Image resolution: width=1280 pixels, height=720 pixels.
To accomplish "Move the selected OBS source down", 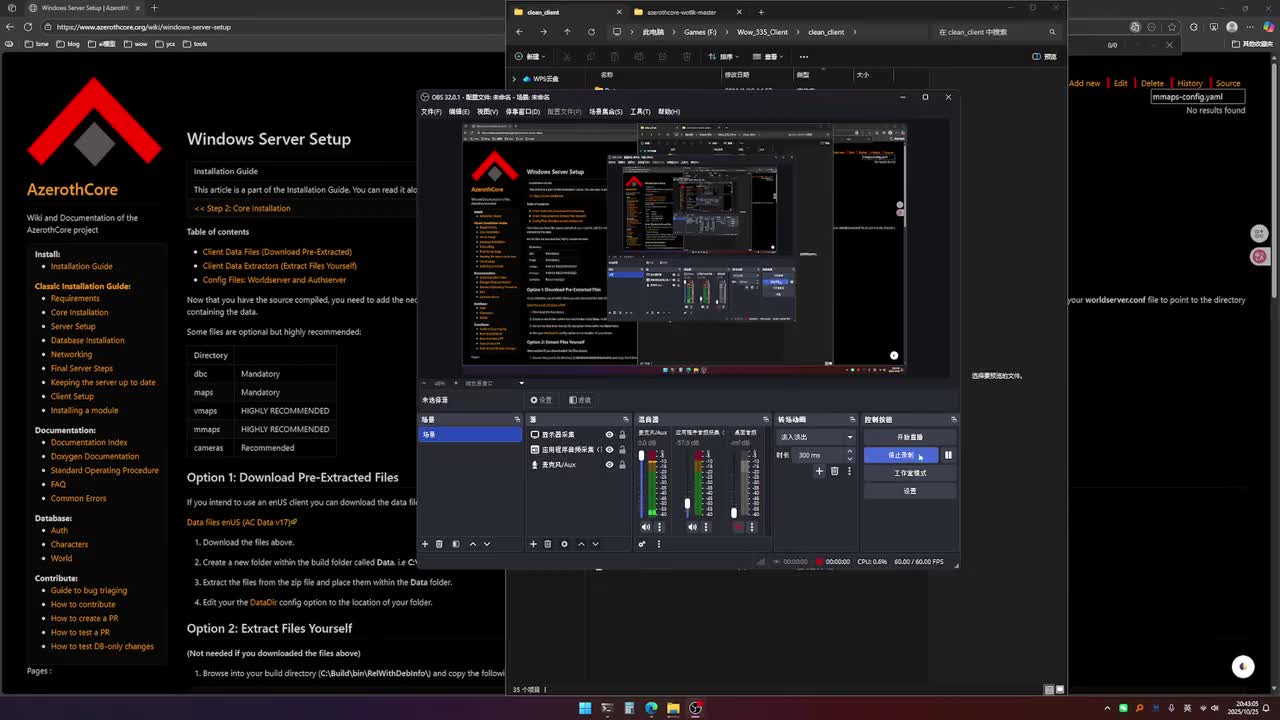I will click(x=595, y=544).
